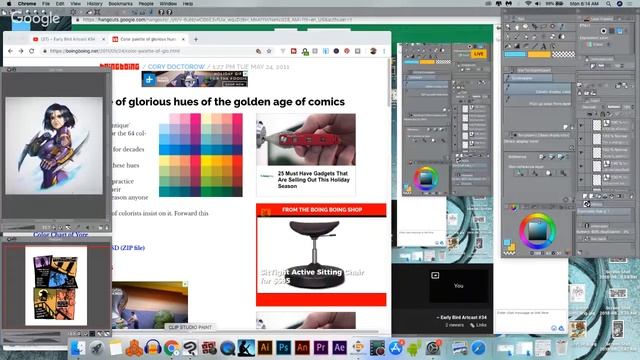Select the Zoom magnifier tool in Clip Studio
The image size is (640, 360).
click(x=508, y=27)
